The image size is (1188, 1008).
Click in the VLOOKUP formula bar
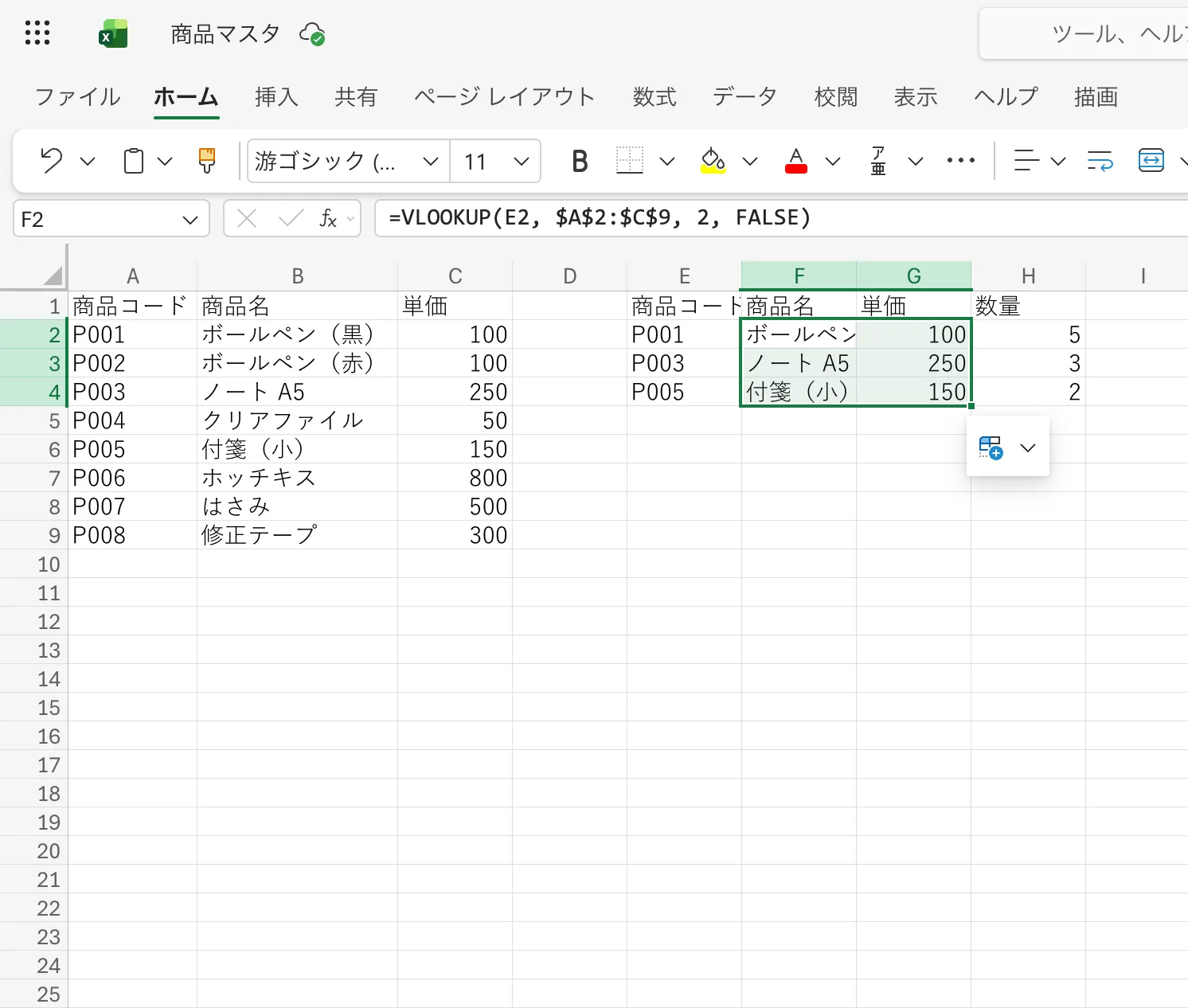point(781,218)
